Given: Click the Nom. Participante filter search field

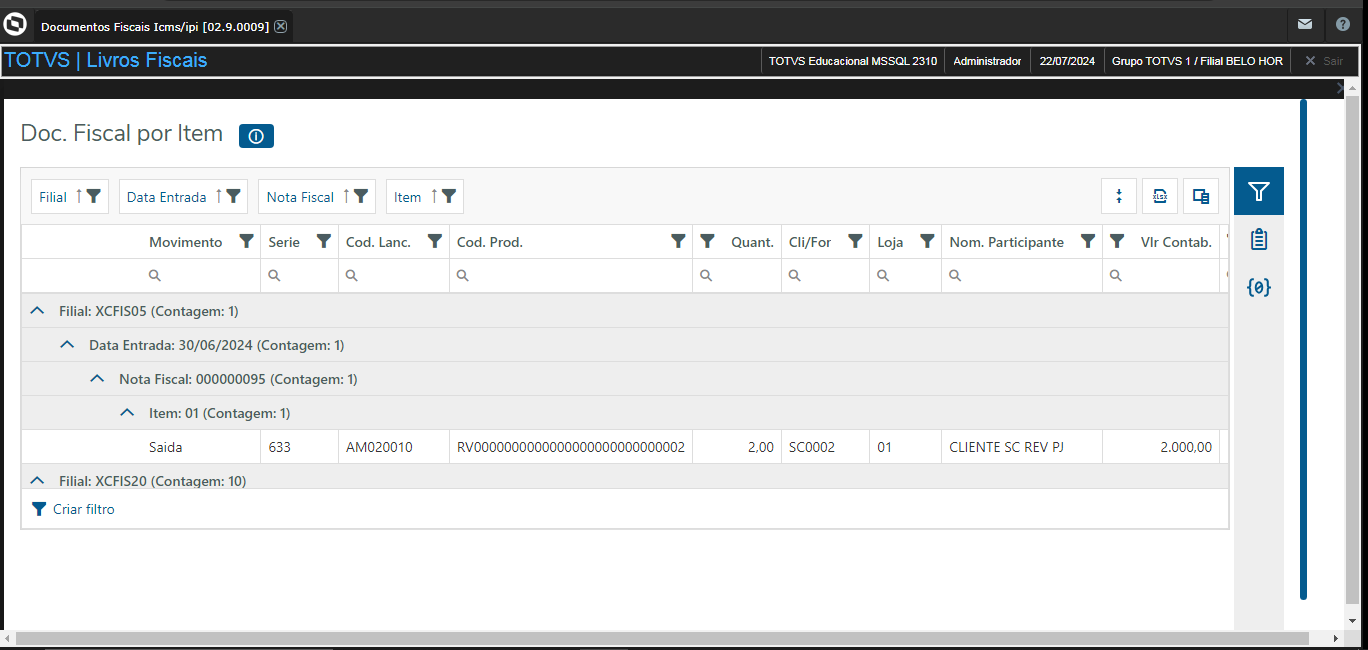Looking at the screenshot, I should point(1022,275).
